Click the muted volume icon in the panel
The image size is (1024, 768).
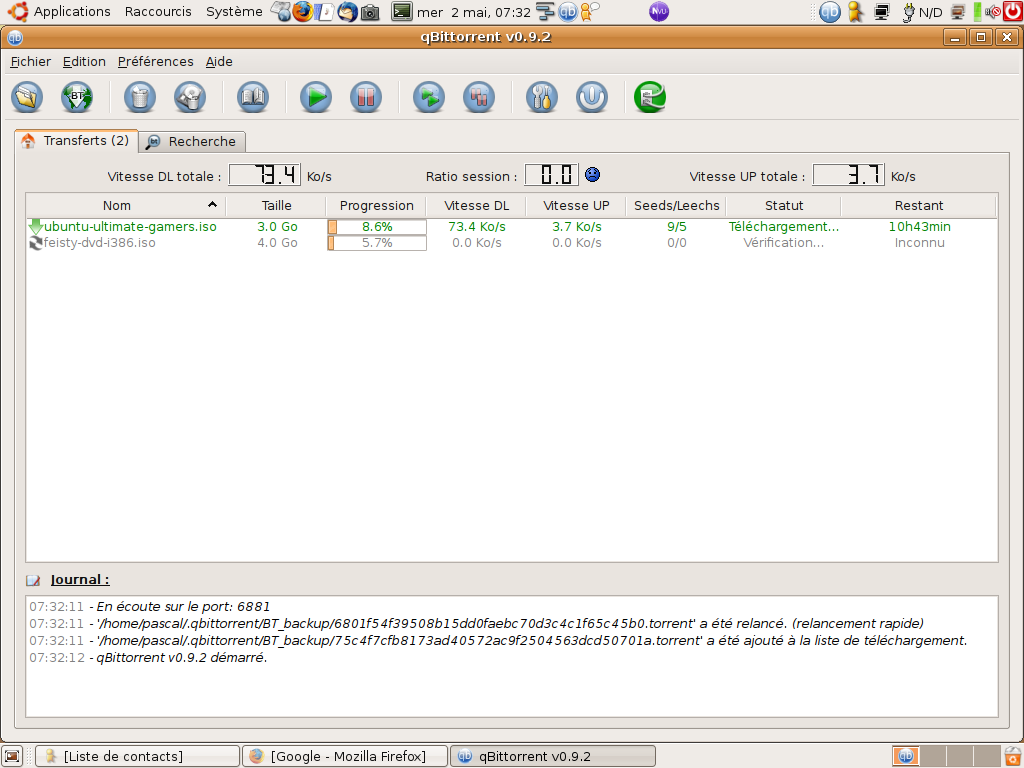tap(993, 12)
